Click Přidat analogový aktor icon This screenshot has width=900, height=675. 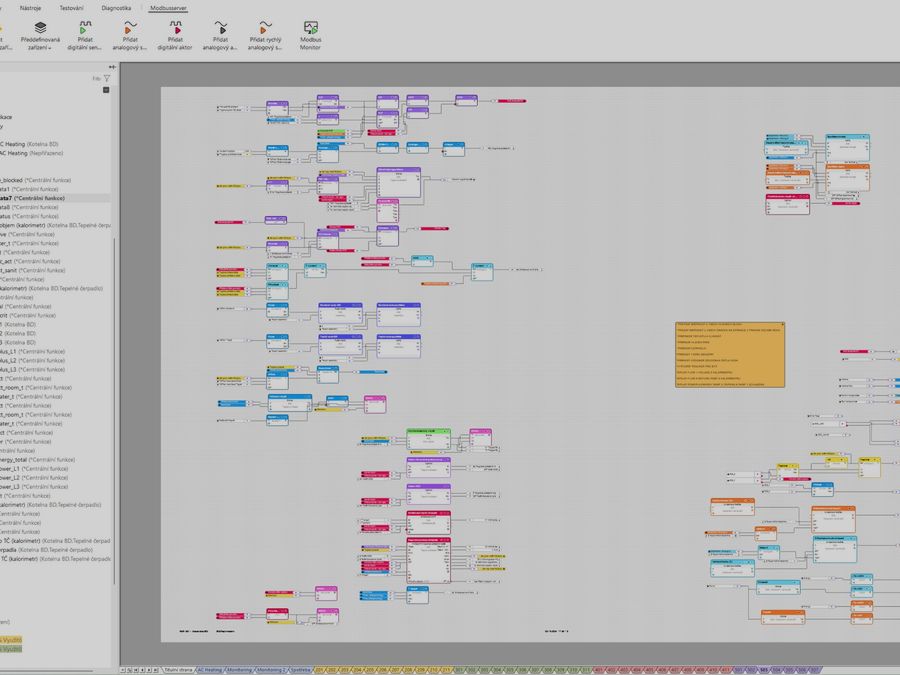pos(220,28)
